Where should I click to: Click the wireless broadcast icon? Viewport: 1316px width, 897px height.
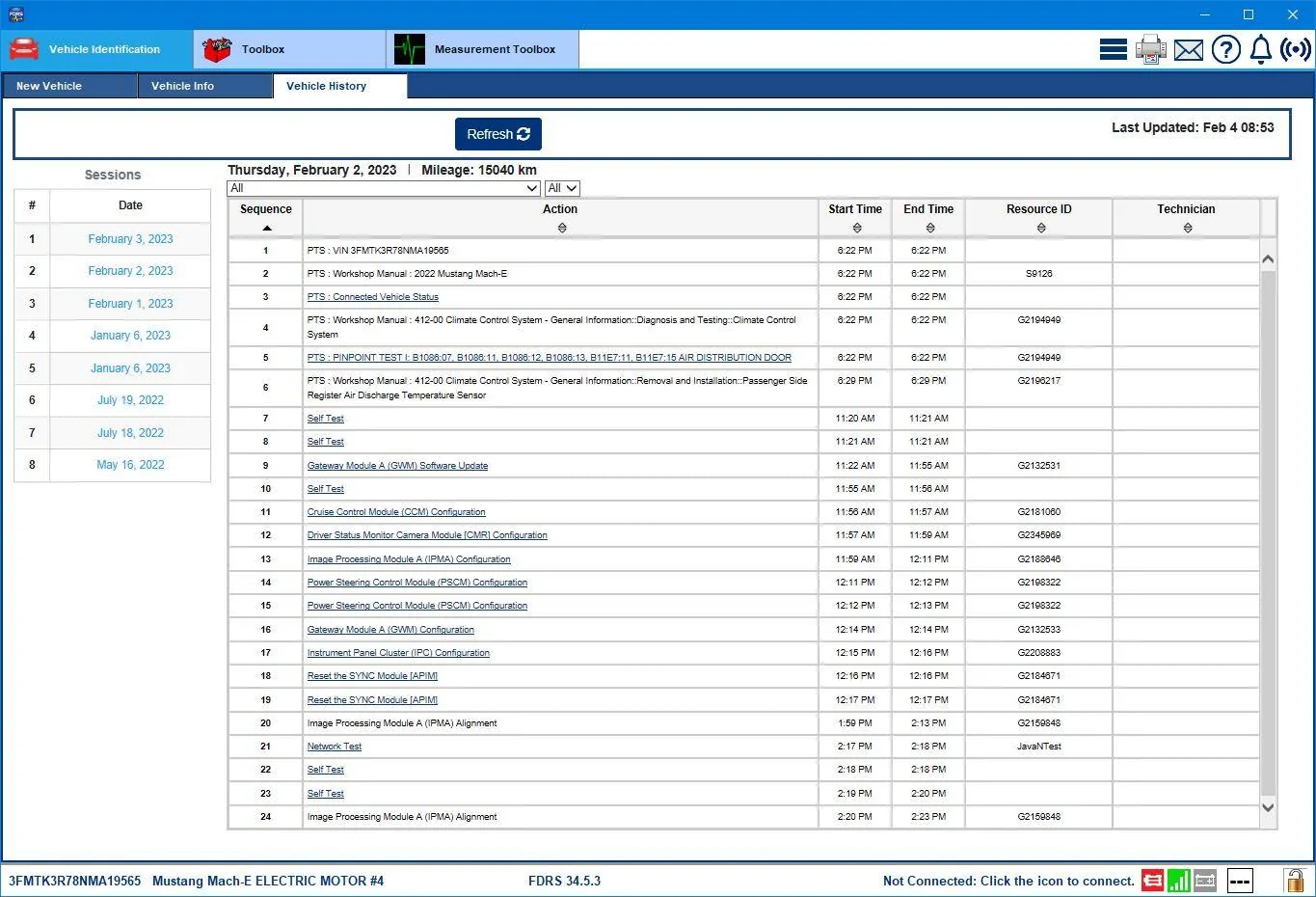tap(1296, 49)
